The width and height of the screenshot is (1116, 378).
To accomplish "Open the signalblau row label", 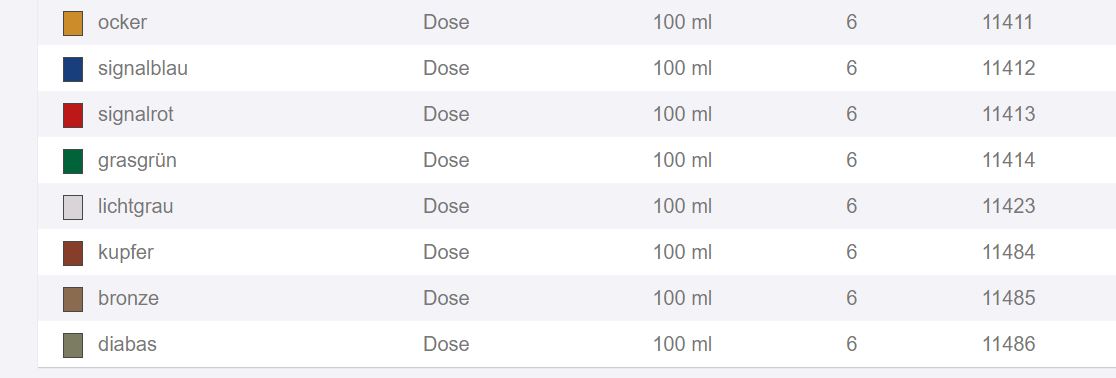I will (143, 68).
